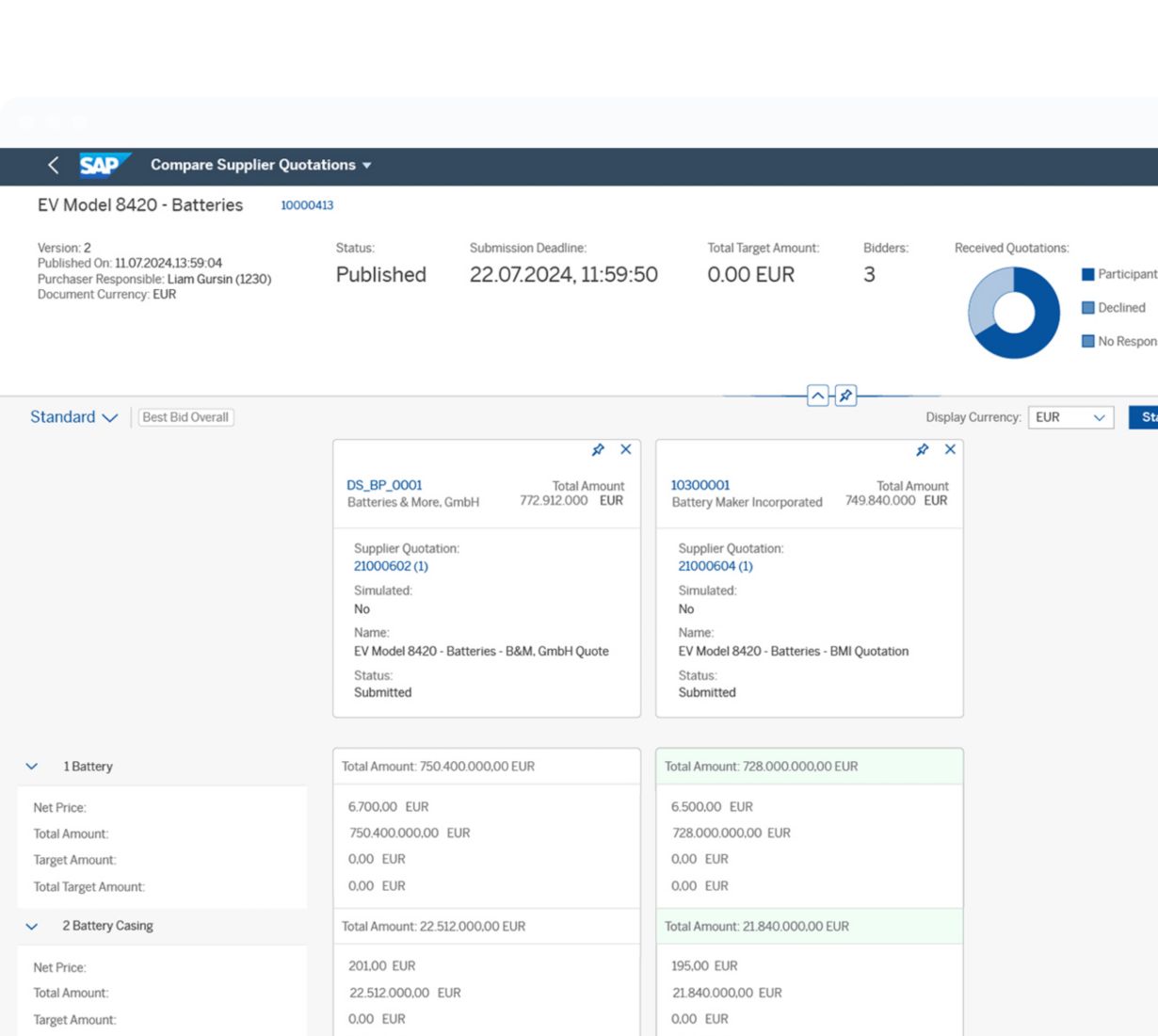Collapse the header with the up arrow
The width and height of the screenshot is (1158, 1036).
pyautogui.click(x=818, y=397)
